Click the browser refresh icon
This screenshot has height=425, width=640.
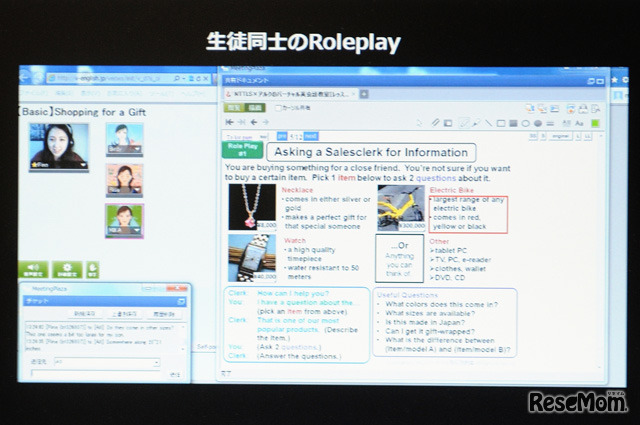pyautogui.click(x=198, y=78)
